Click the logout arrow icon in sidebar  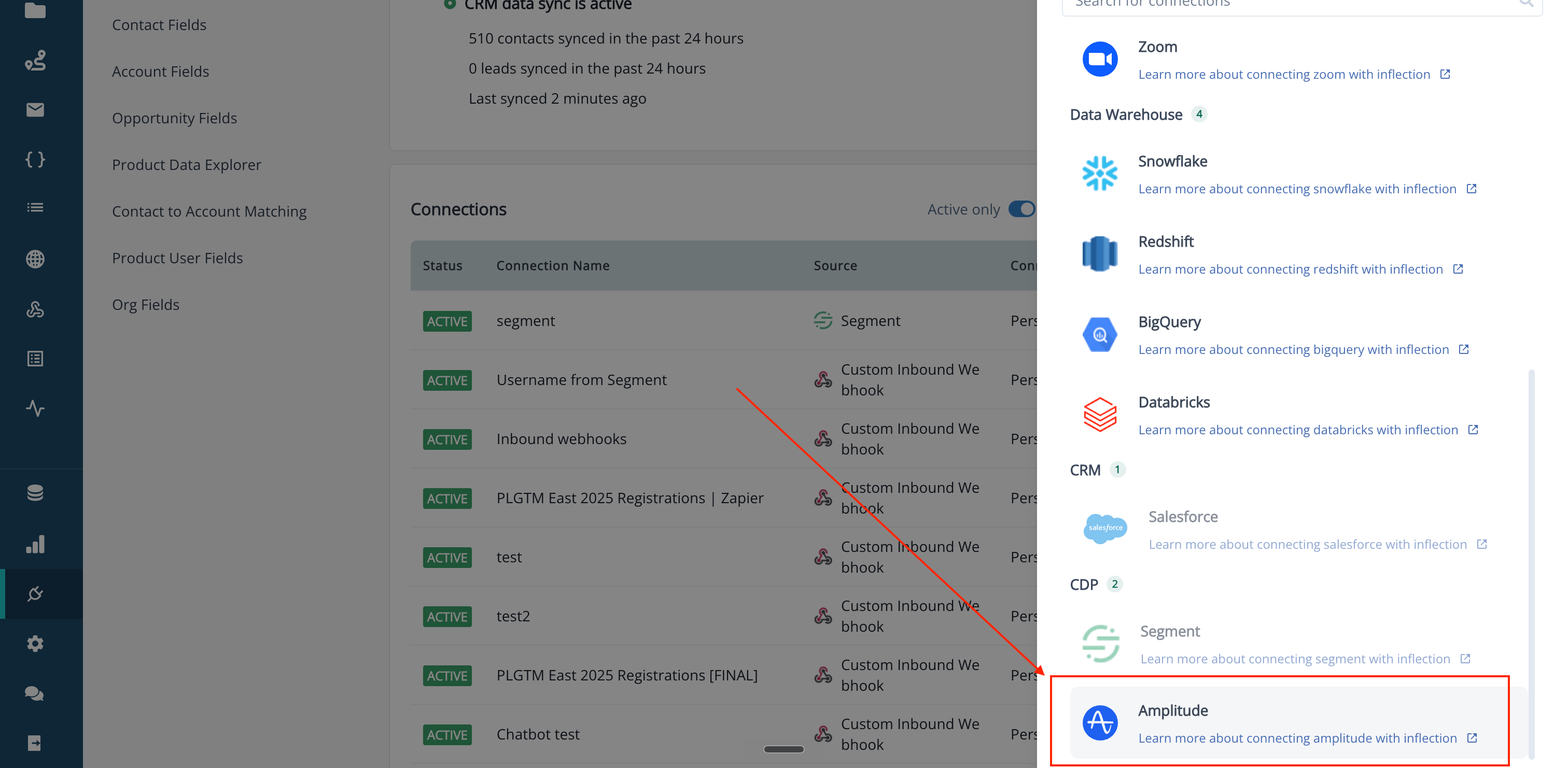point(35,743)
